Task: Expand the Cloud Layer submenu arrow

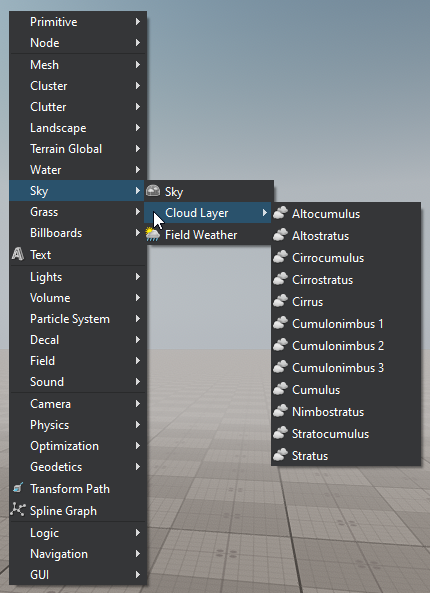Action: 265,213
